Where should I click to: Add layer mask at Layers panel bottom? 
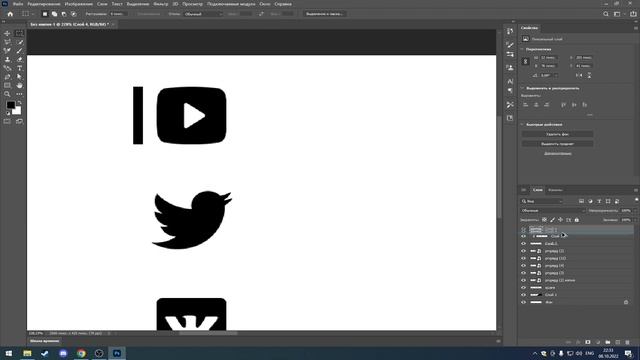tap(588, 342)
